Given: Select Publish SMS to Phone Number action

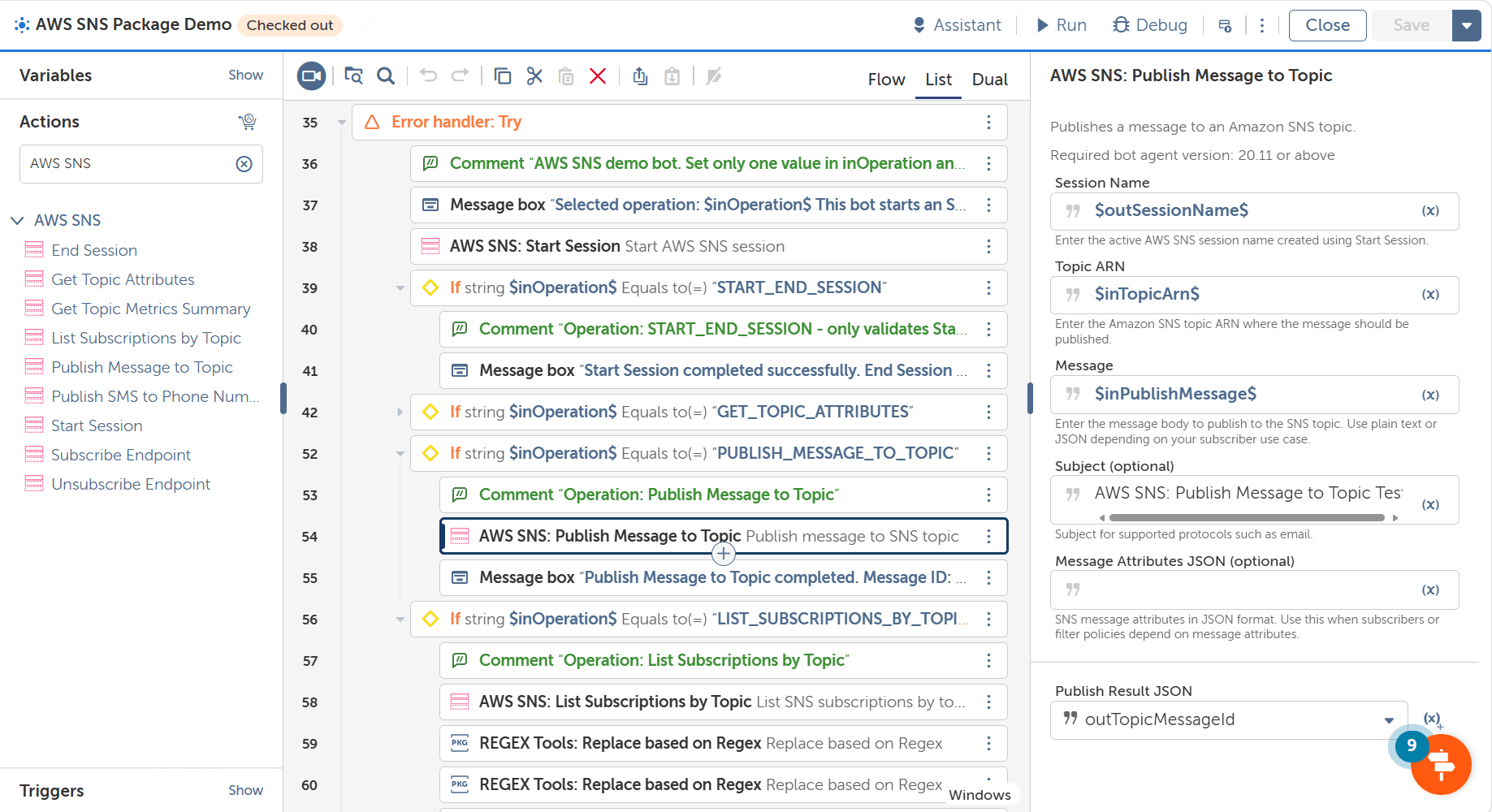Looking at the screenshot, I should click(x=155, y=396).
